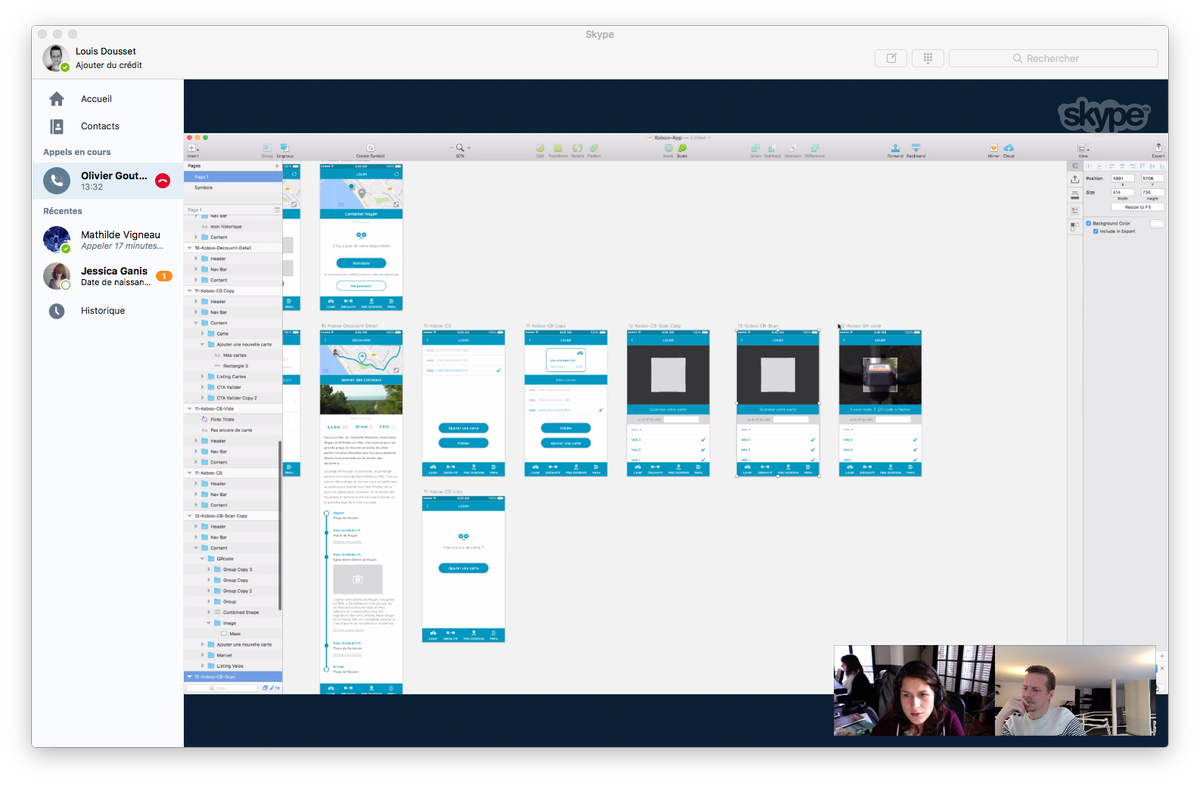
Task: Click the Mask icon in Sketch's toolbar
Action: click(670, 146)
